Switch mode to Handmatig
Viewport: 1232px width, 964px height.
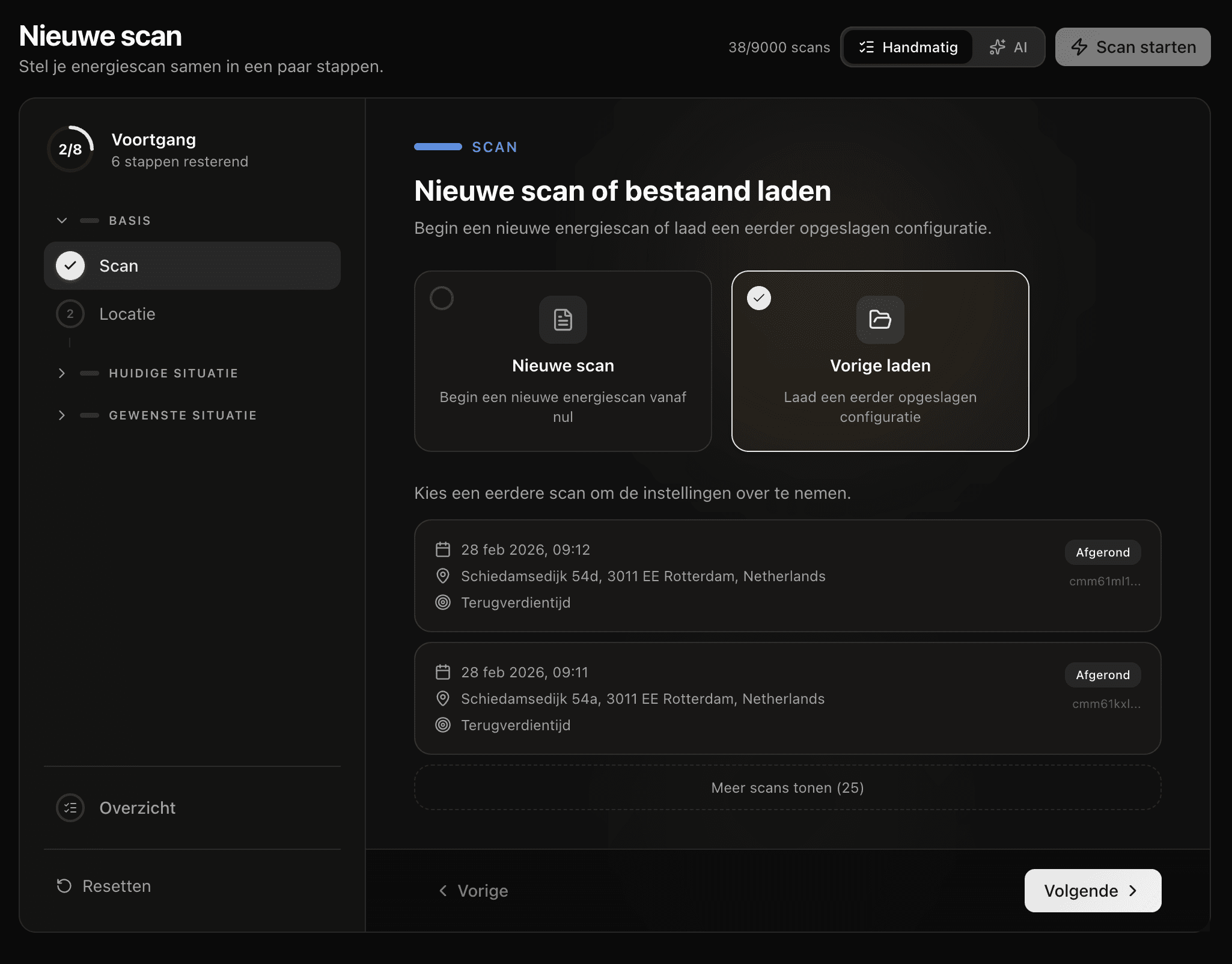point(908,47)
